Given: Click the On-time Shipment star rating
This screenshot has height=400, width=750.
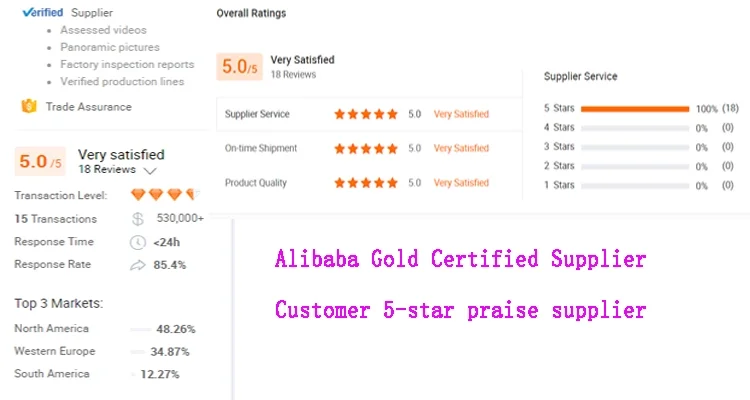Looking at the screenshot, I should (366, 148).
